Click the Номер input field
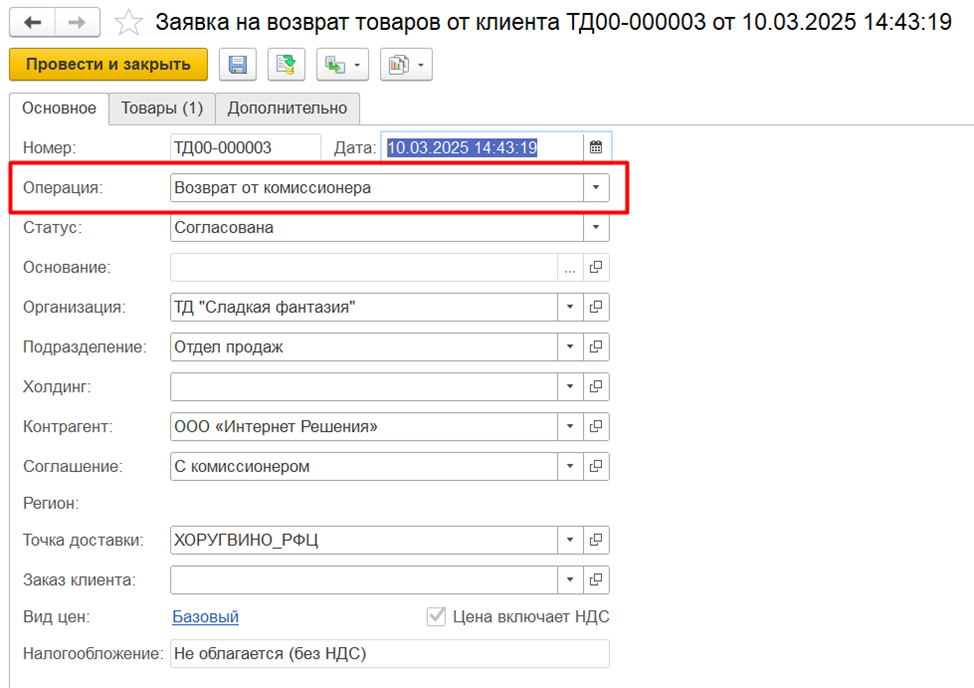974x688 pixels. click(245, 148)
